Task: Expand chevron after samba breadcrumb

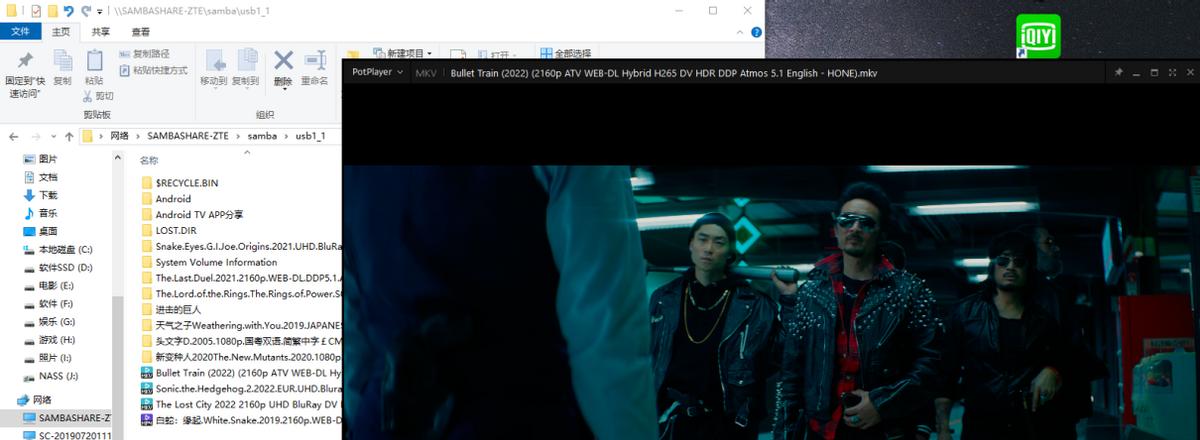Action: point(286,136)
